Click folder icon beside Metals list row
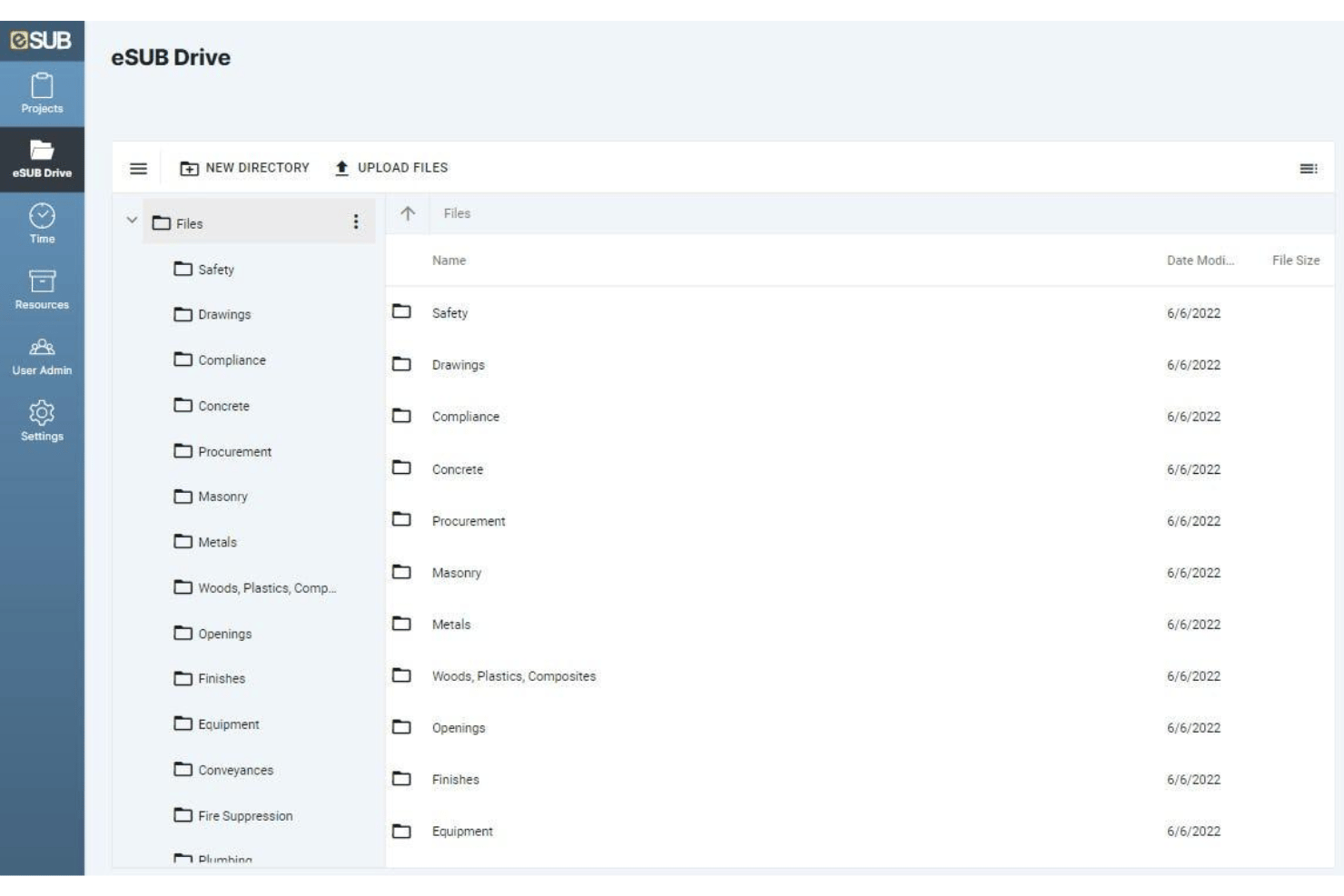Screen dimensions: 1344x896 click(401, 623)
